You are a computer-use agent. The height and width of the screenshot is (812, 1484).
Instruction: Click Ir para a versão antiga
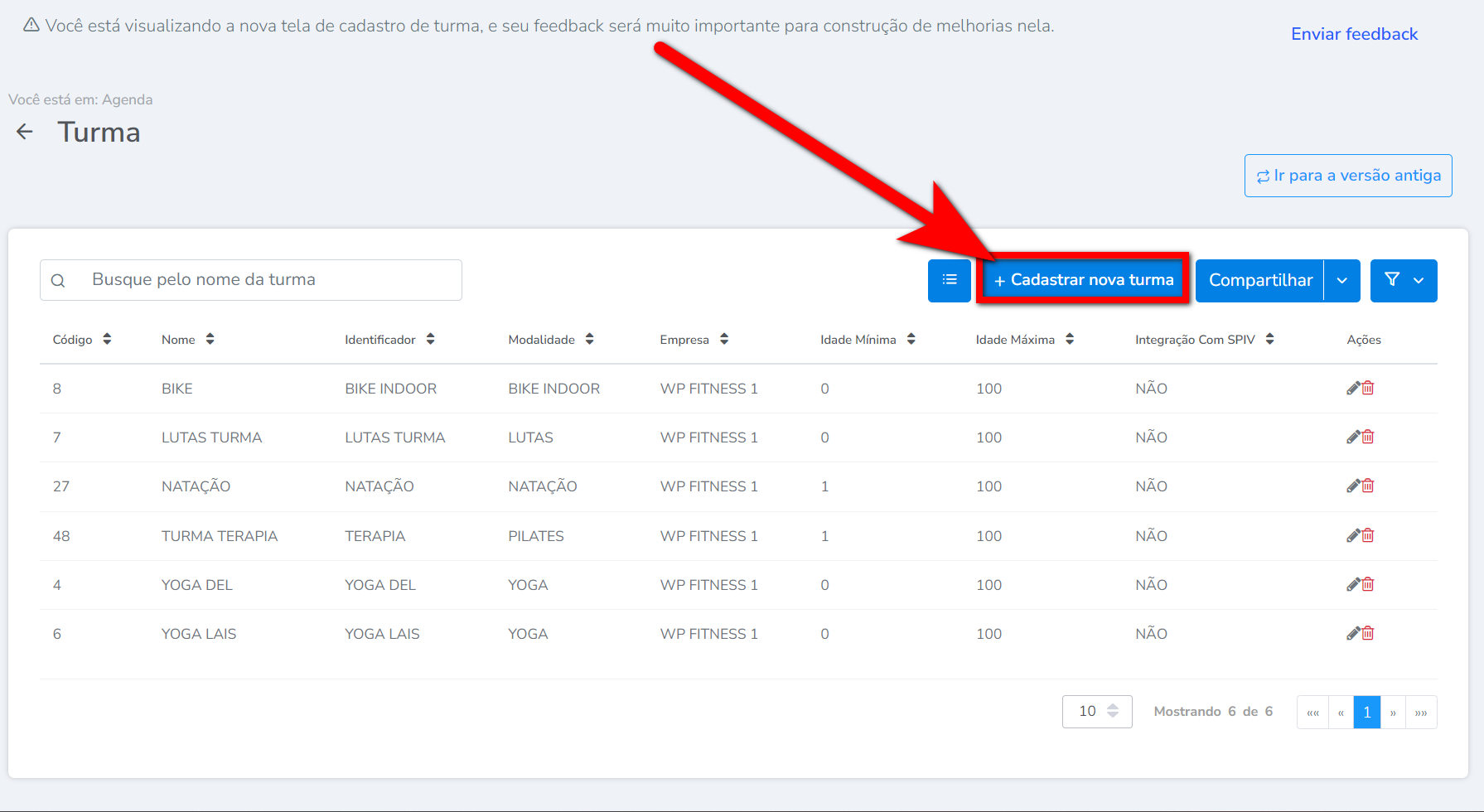pos(1348,176)
